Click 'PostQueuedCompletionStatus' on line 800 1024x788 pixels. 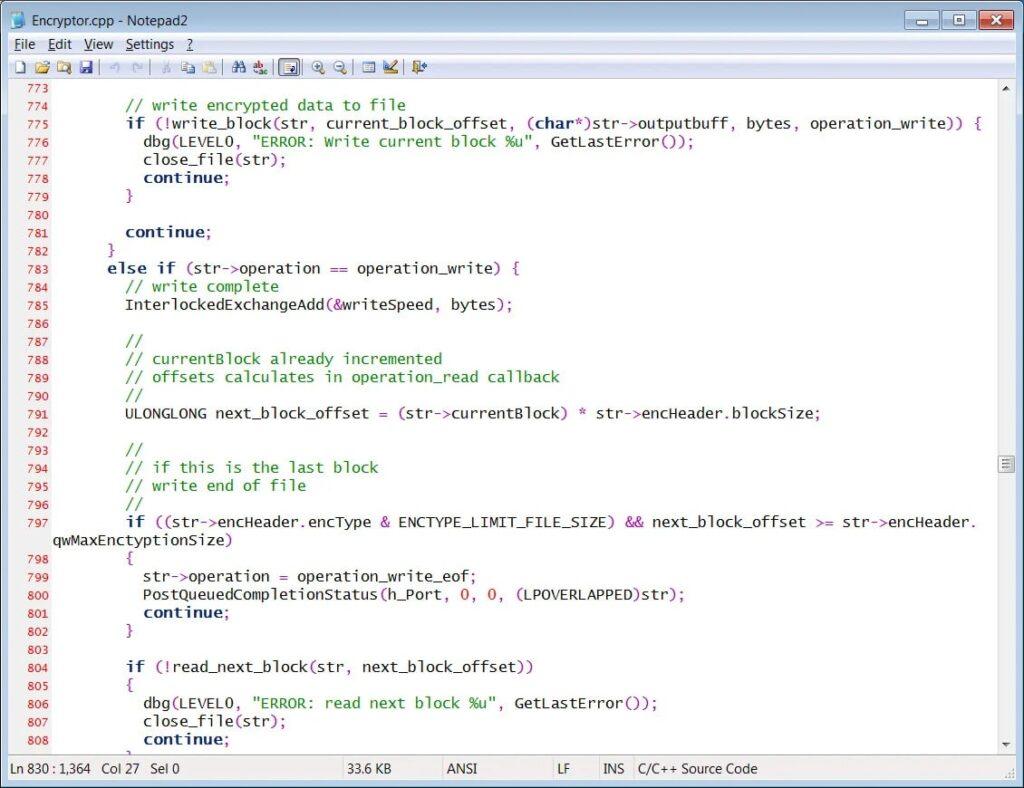coord(261,595)
